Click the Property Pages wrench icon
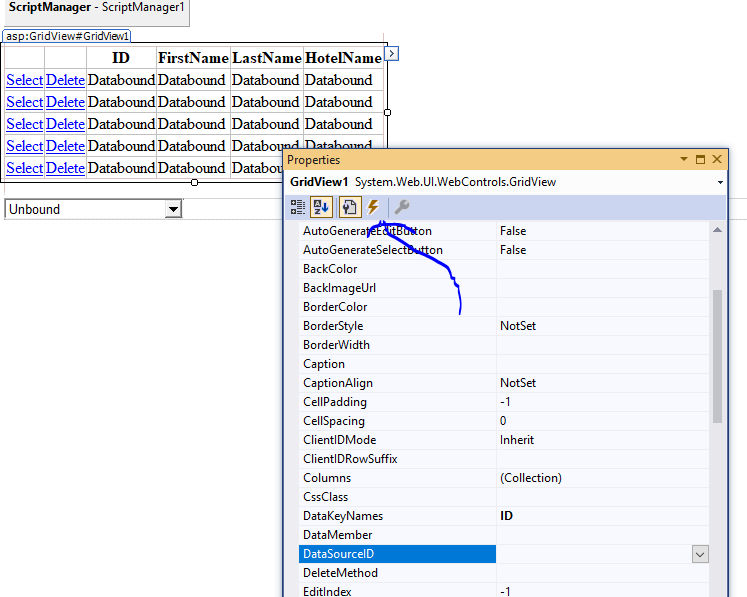This screenshot has height=597, width=747. [402, 207]
